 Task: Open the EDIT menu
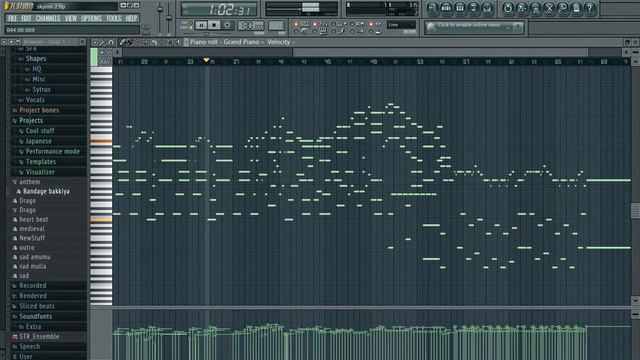[x=26, y=18]
